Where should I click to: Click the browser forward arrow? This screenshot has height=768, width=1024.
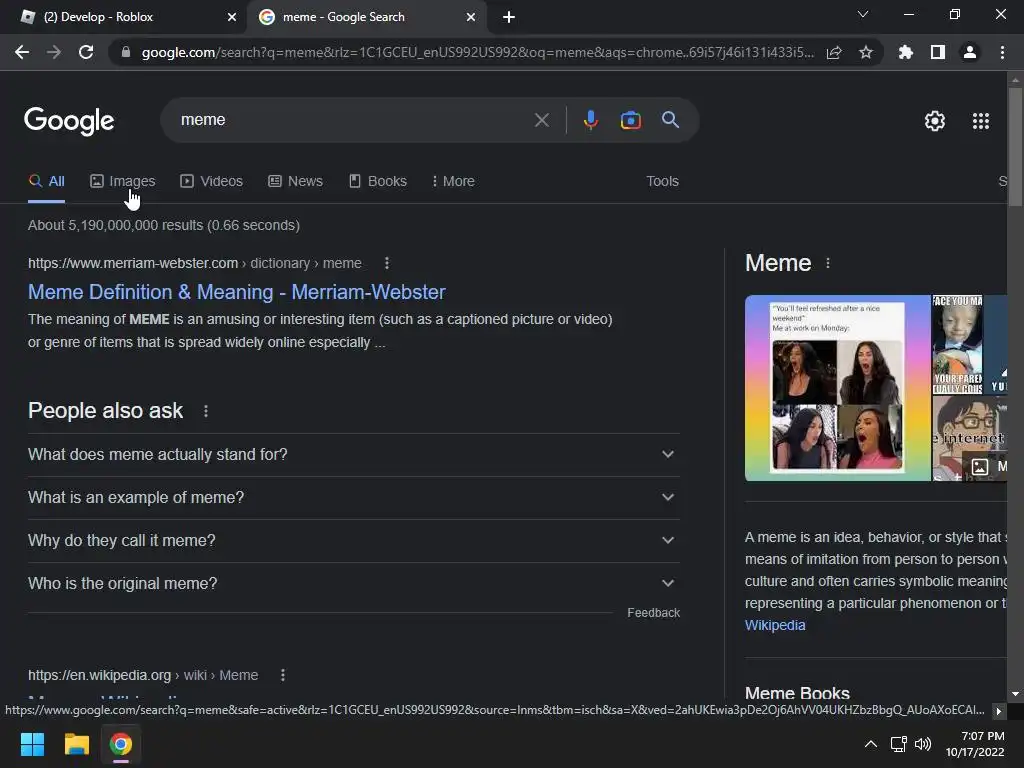(54, 52)
